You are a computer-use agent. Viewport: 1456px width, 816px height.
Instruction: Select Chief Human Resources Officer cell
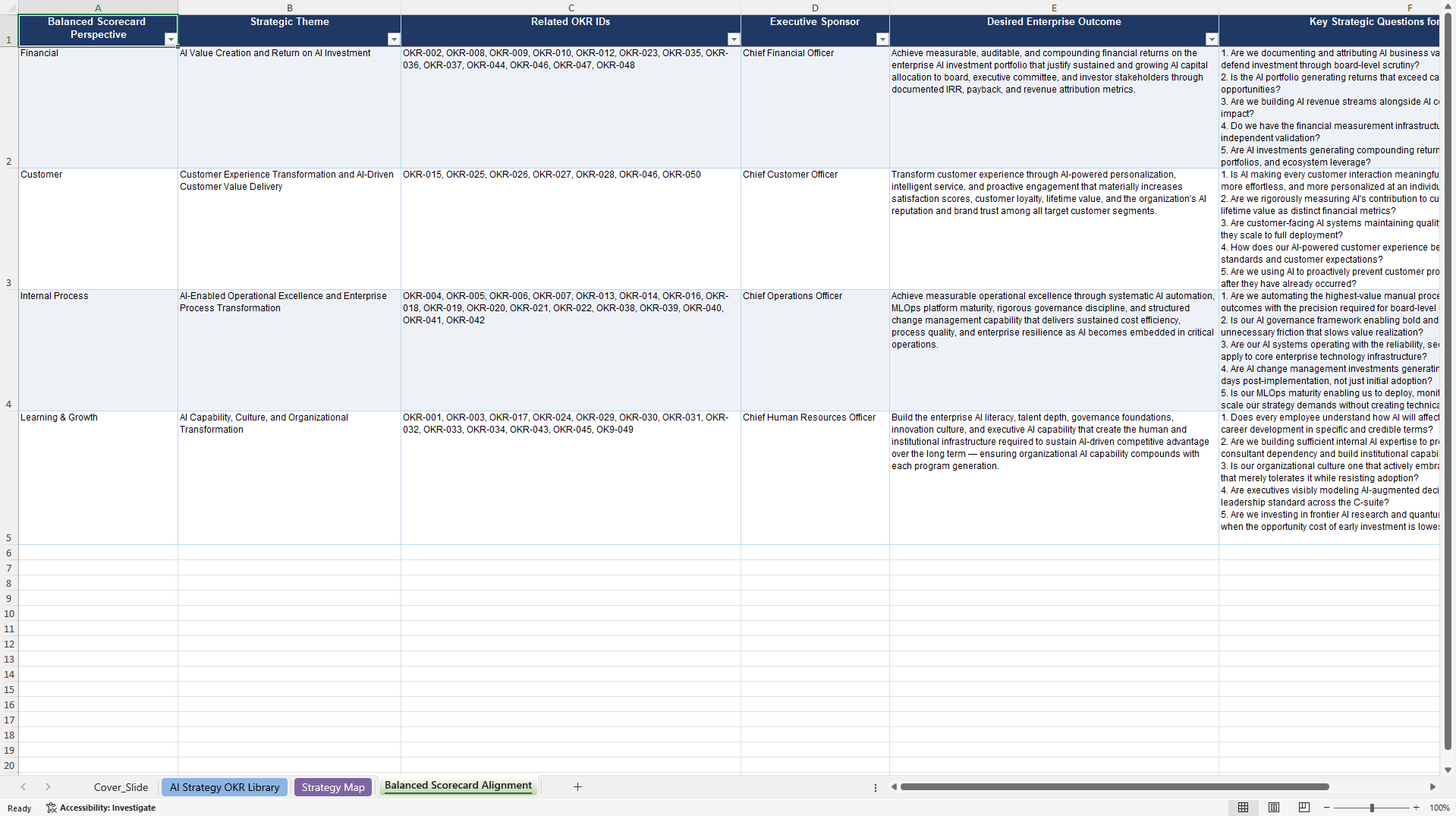[815, 477]
